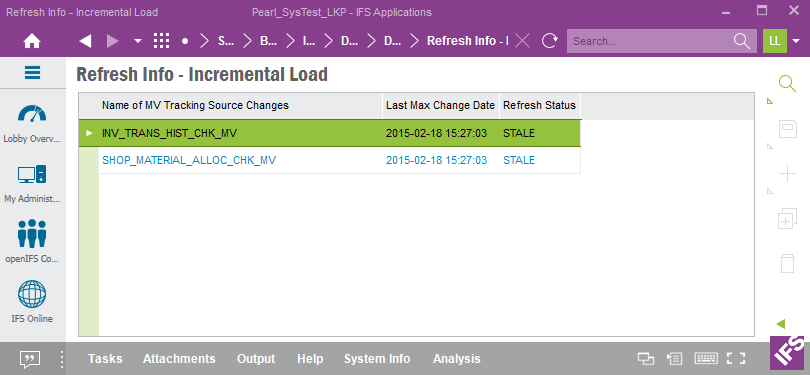Toggle the hamburger navigation menu

click(33, 73)
